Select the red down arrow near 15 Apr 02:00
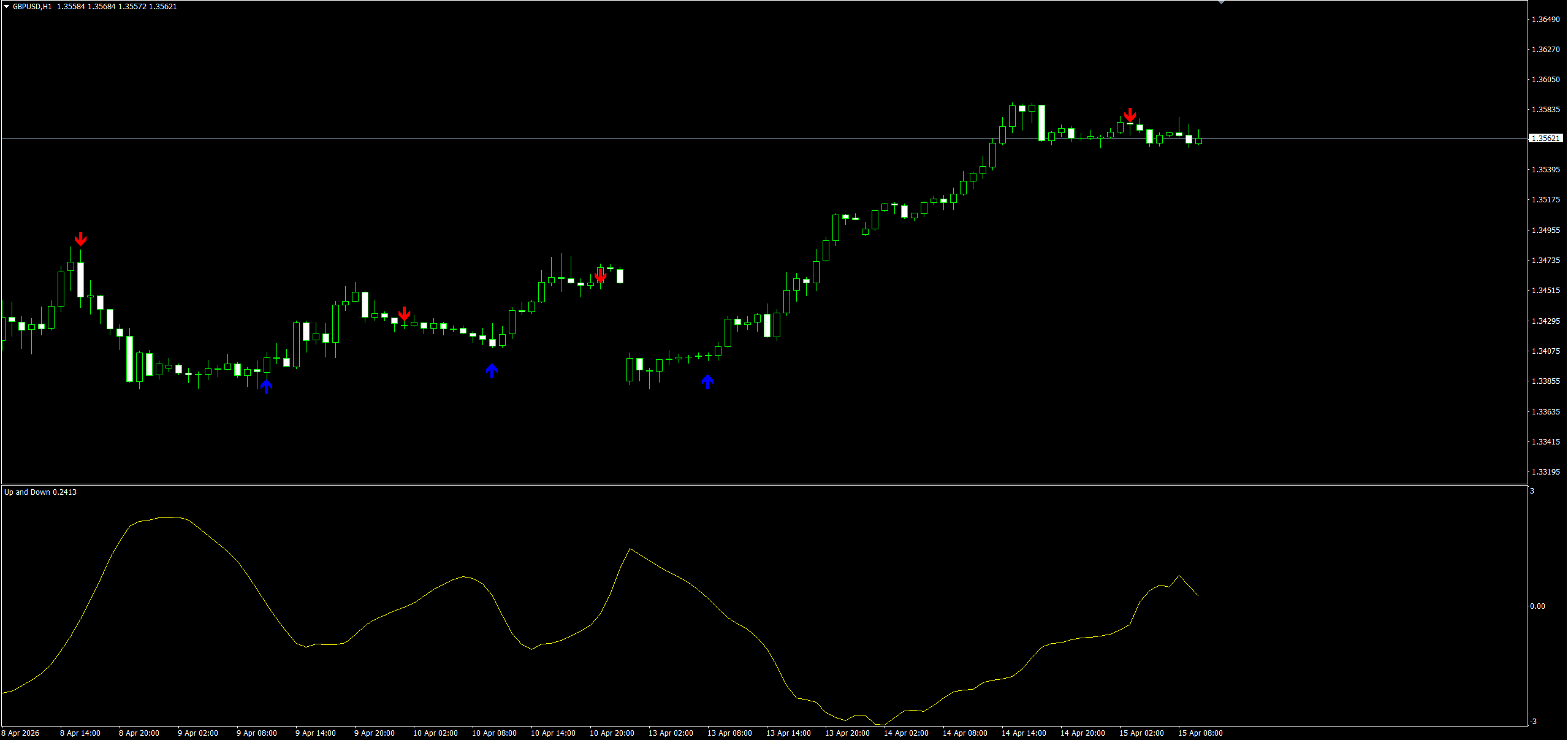This screenshot has width=1568, height=740. [x=1130, y=115]
